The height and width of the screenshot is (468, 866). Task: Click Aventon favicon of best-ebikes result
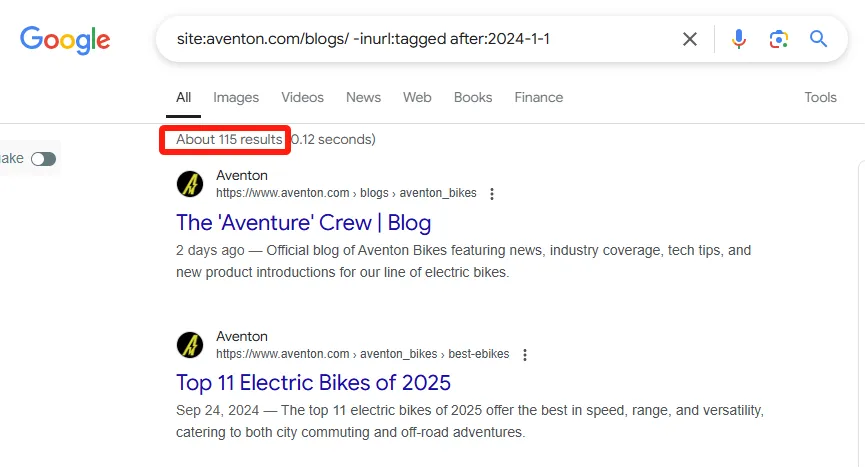(x=190, y=345)
